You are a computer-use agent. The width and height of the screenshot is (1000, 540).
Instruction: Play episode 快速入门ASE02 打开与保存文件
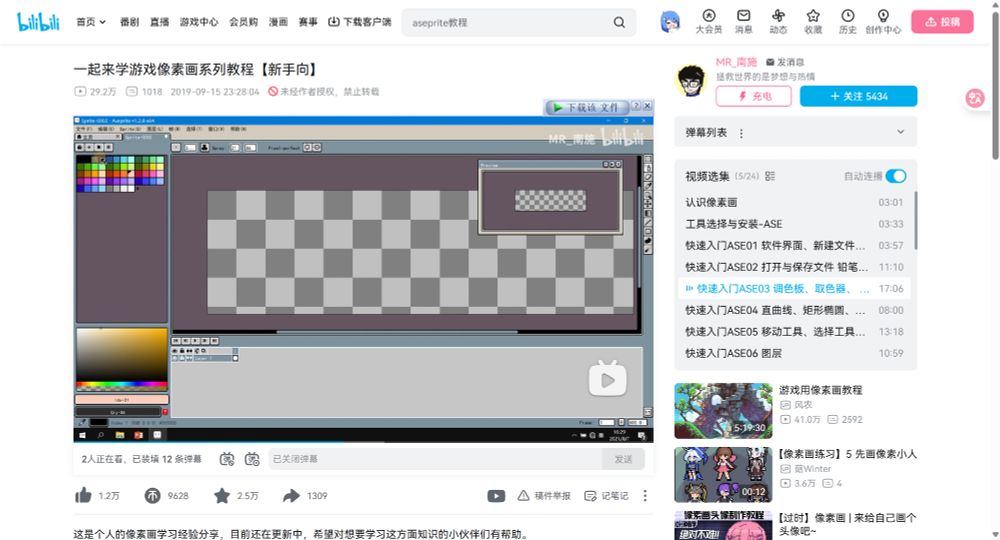(x=795, y=267)
